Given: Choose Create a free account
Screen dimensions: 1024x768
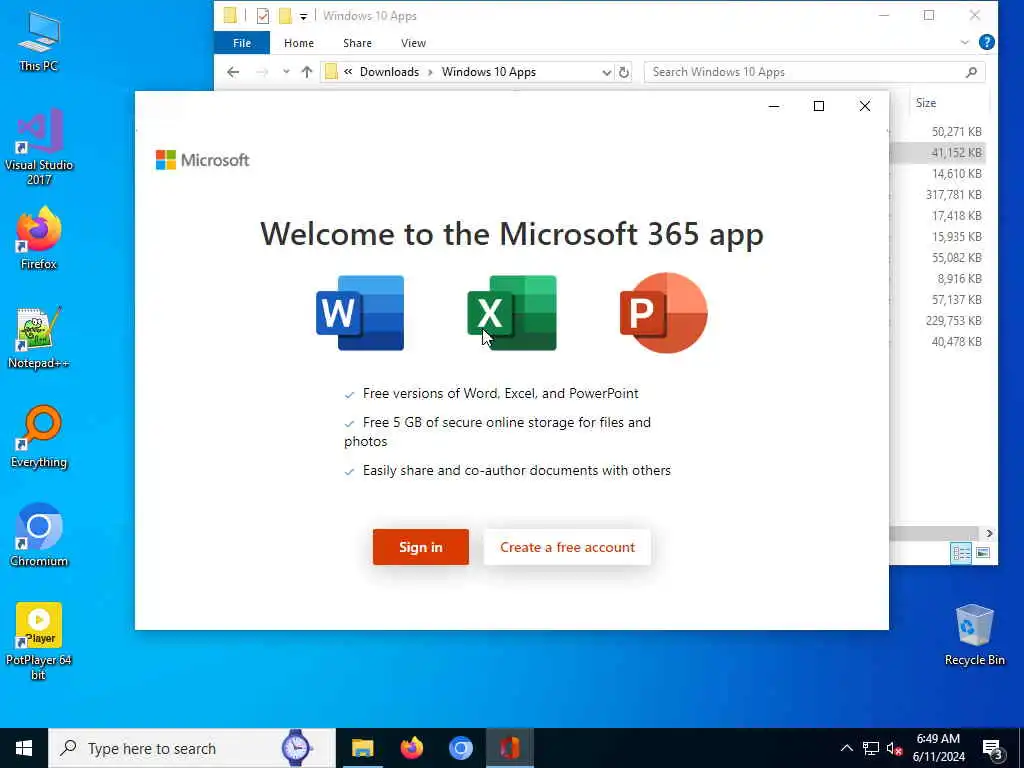Looking at the screenshot, I should pos(567,547).
